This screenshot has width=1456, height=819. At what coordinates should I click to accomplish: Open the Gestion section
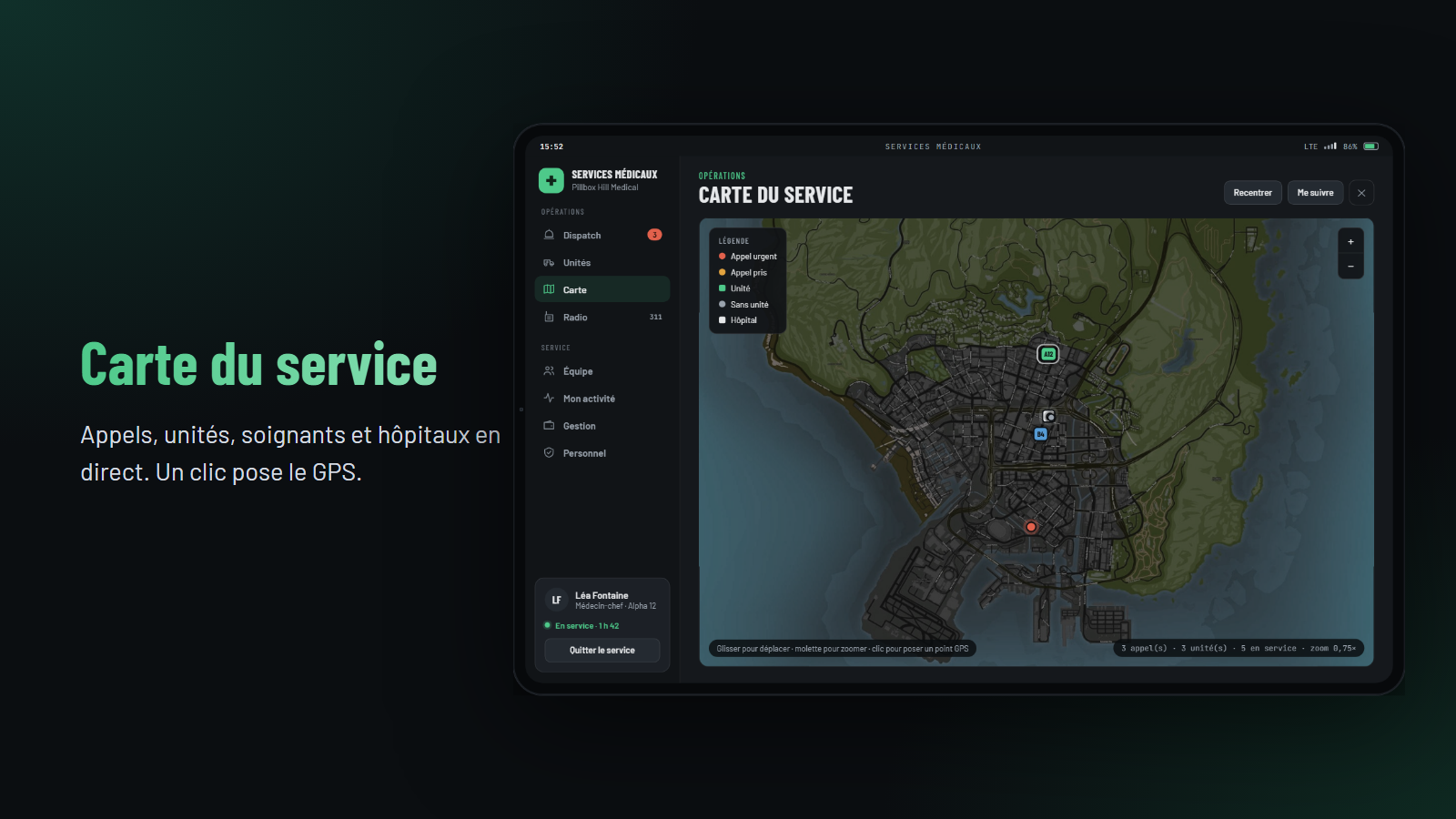pyautogui.click(x=602, y=425)
